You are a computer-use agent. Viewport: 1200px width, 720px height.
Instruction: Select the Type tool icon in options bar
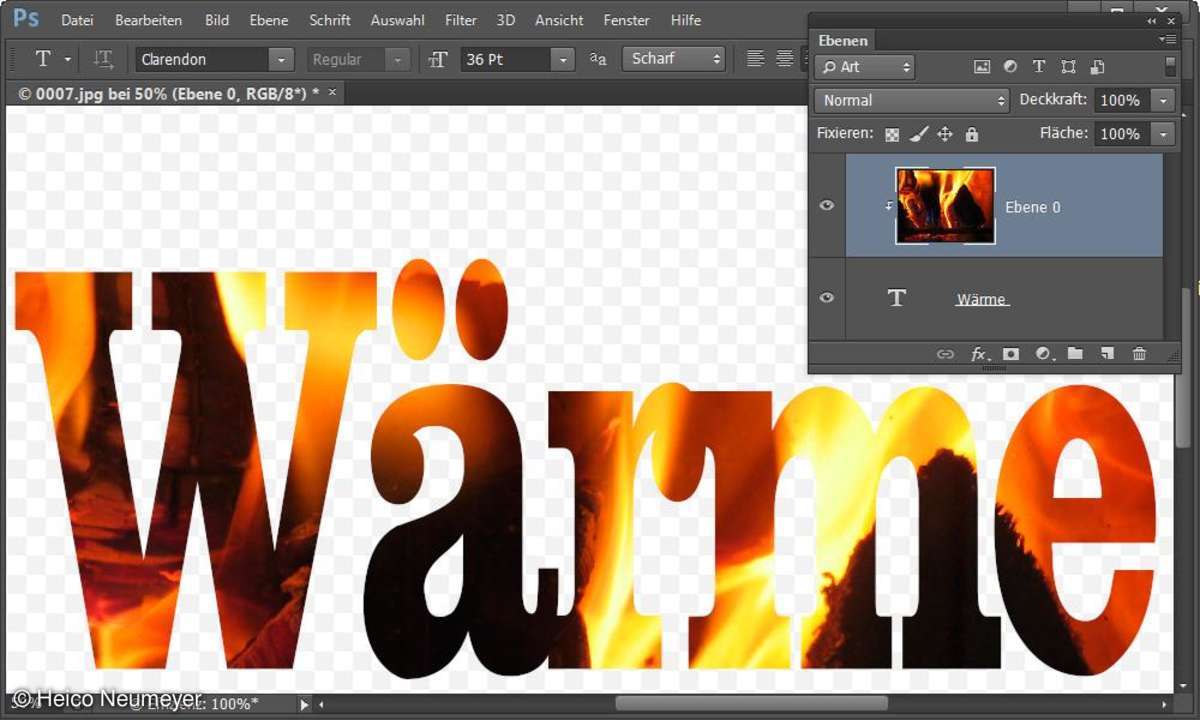pyautogui.click(x=43, y=59)
